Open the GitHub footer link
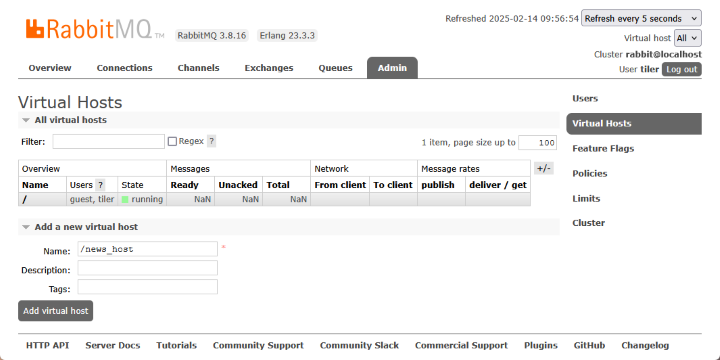This screenshot has width=720, height=360. pos(589,345)
